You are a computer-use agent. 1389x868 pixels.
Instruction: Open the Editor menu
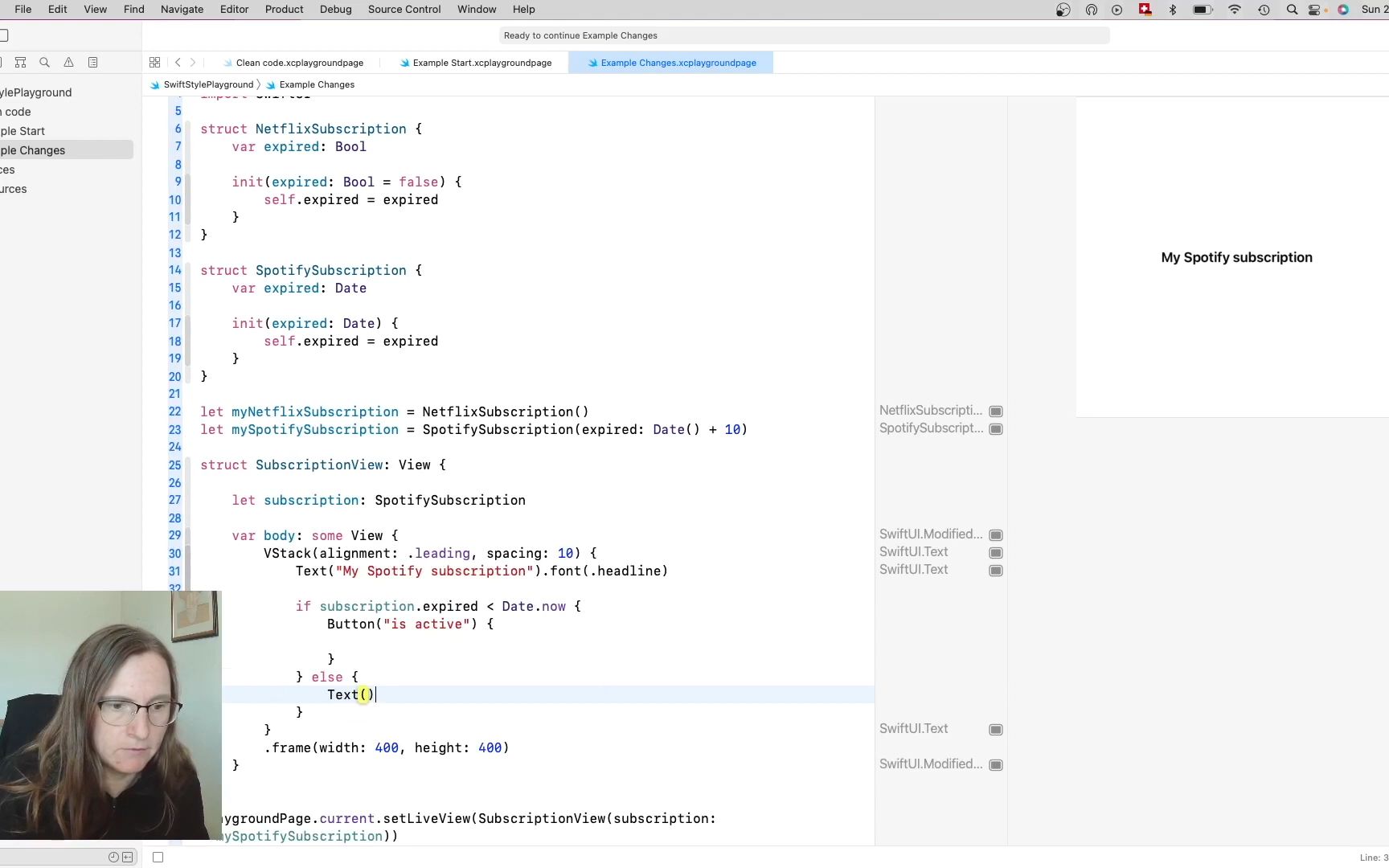(234, 10)
